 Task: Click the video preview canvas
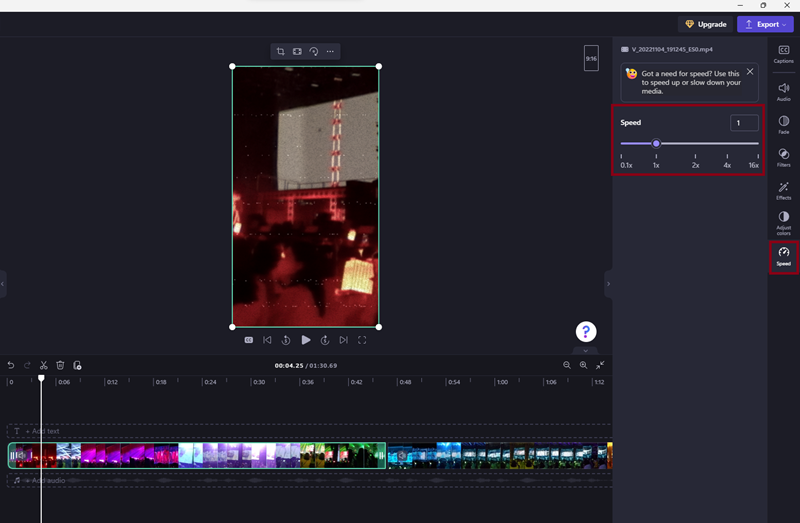click(x=306, y=196)
